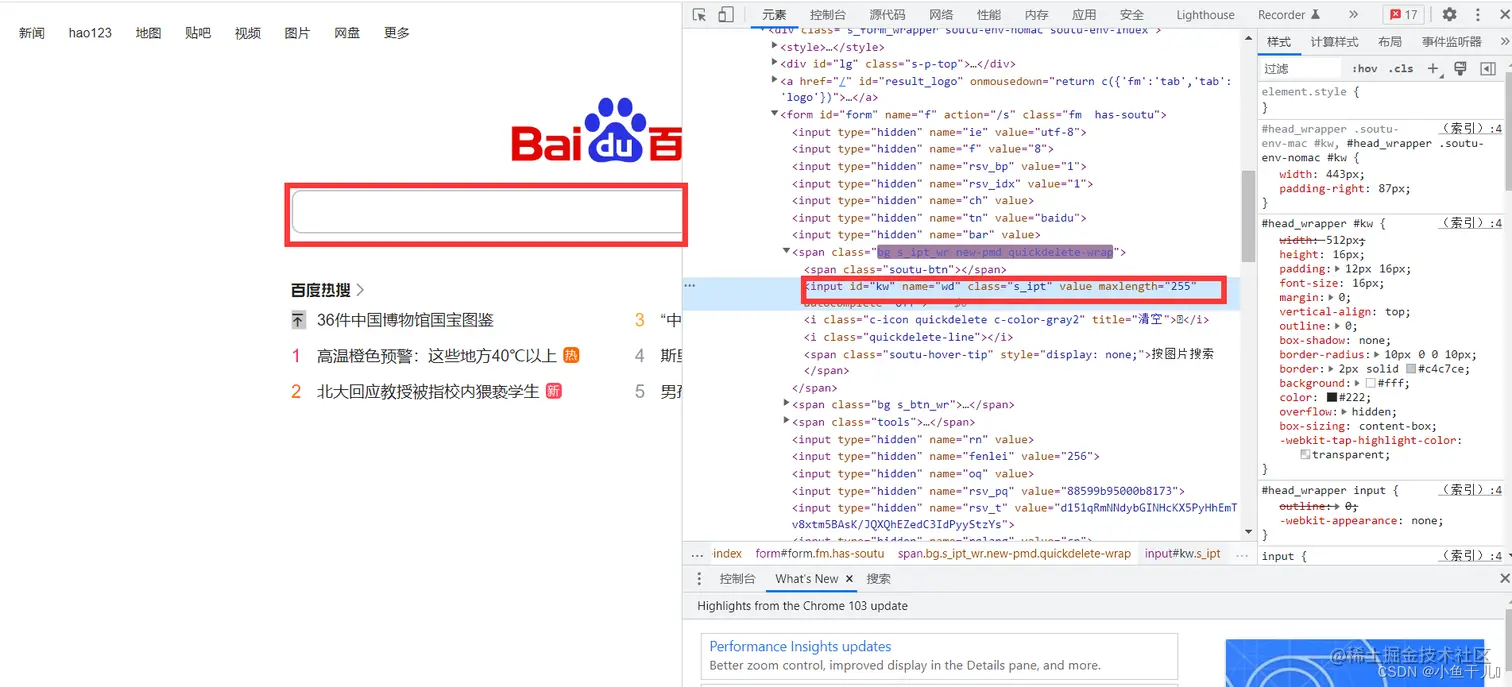The height and width of the screenshot is (687, 1512).
Task: Click transparent tap-highlight color swatch
Action: [1305, 455]
